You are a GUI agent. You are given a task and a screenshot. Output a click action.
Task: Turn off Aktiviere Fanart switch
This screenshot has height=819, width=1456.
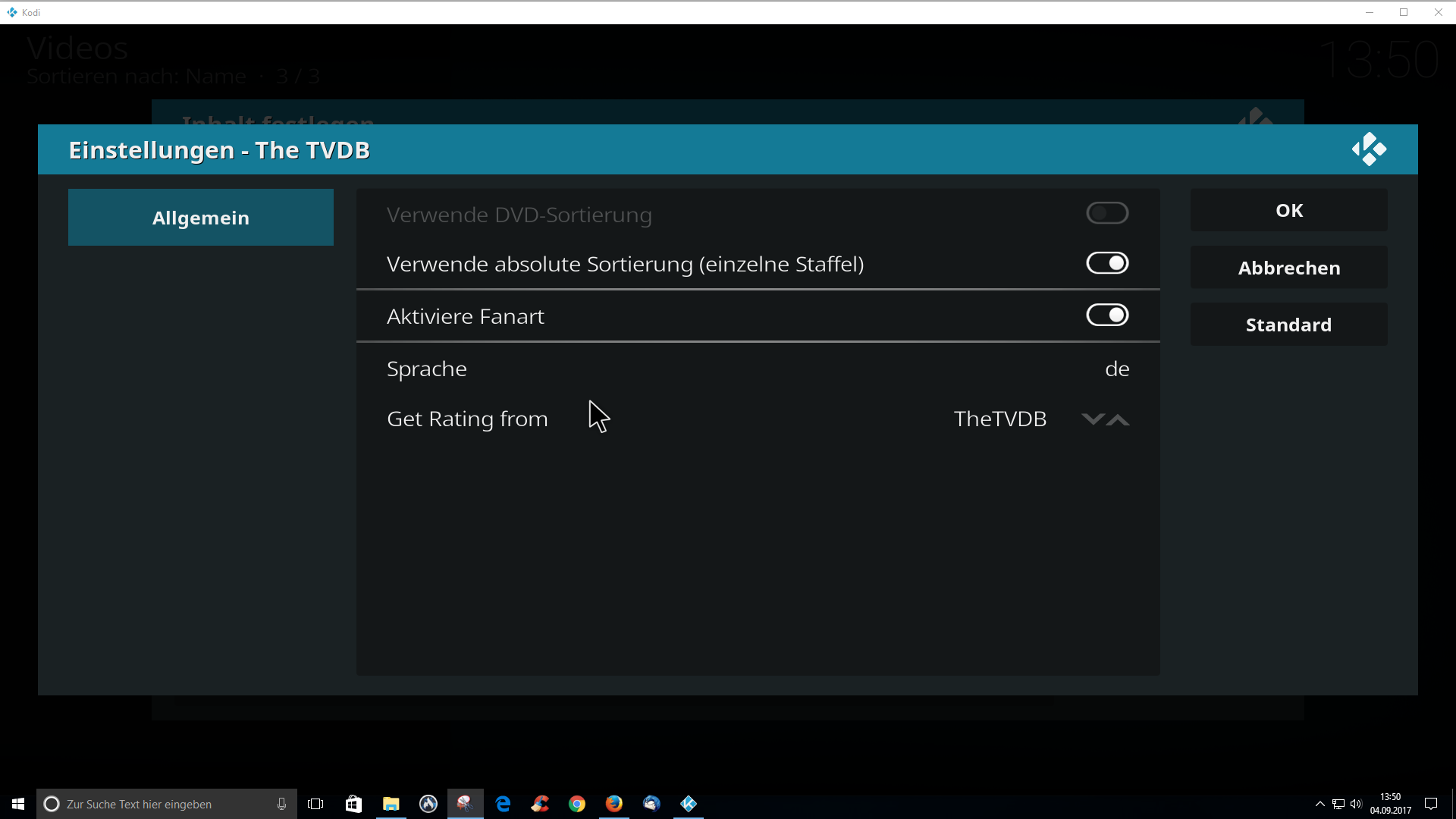coord(1107,315)
